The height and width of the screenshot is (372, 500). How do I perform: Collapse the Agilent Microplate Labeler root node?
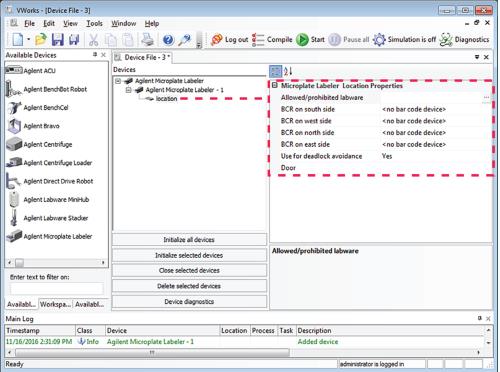pyautogui.click(x=118, y=81)
